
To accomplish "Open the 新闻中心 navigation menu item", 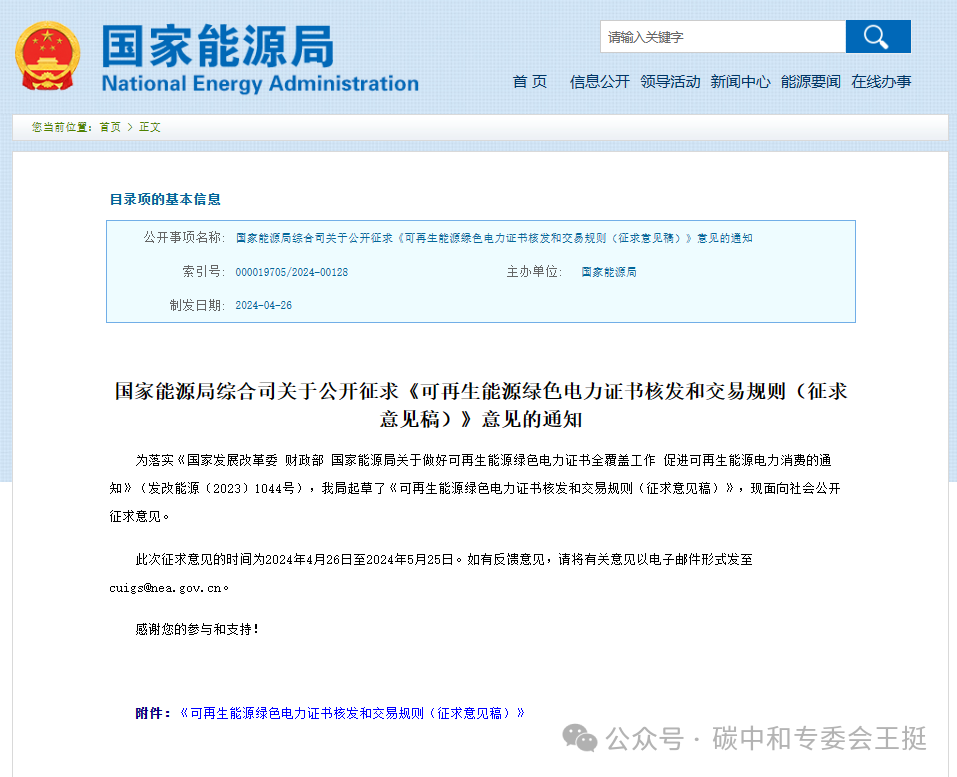I will 740,82.
